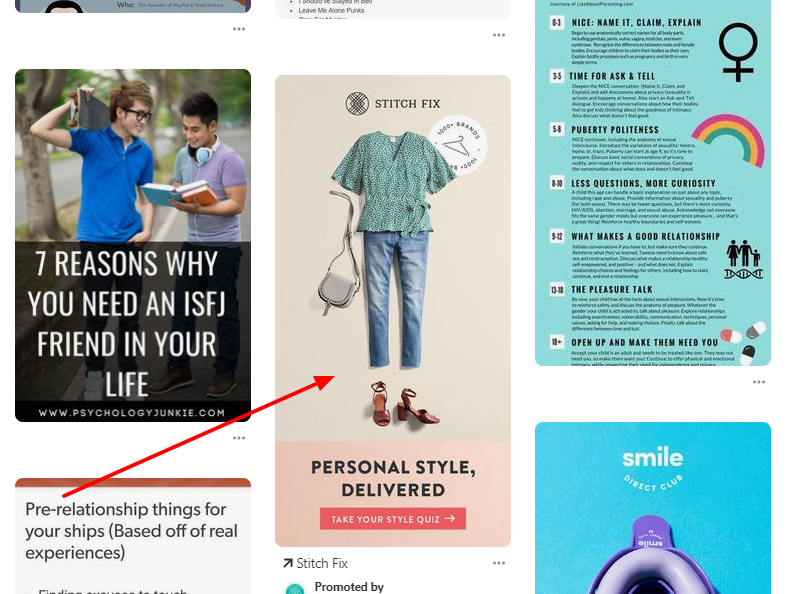Open three-dot menu under the PayPal co-founder pin
Viewport: 788px width, 594px height.
(239, 29)
